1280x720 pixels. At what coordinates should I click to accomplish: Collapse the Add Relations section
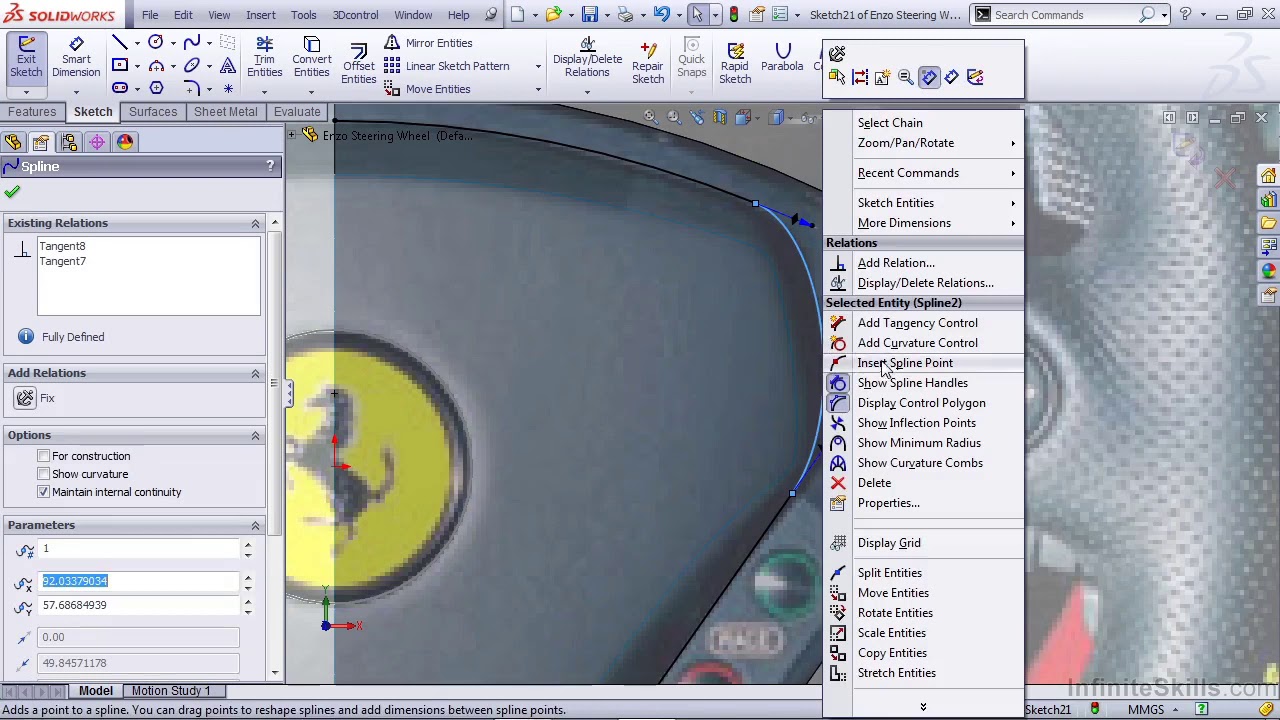pos(255,373)
